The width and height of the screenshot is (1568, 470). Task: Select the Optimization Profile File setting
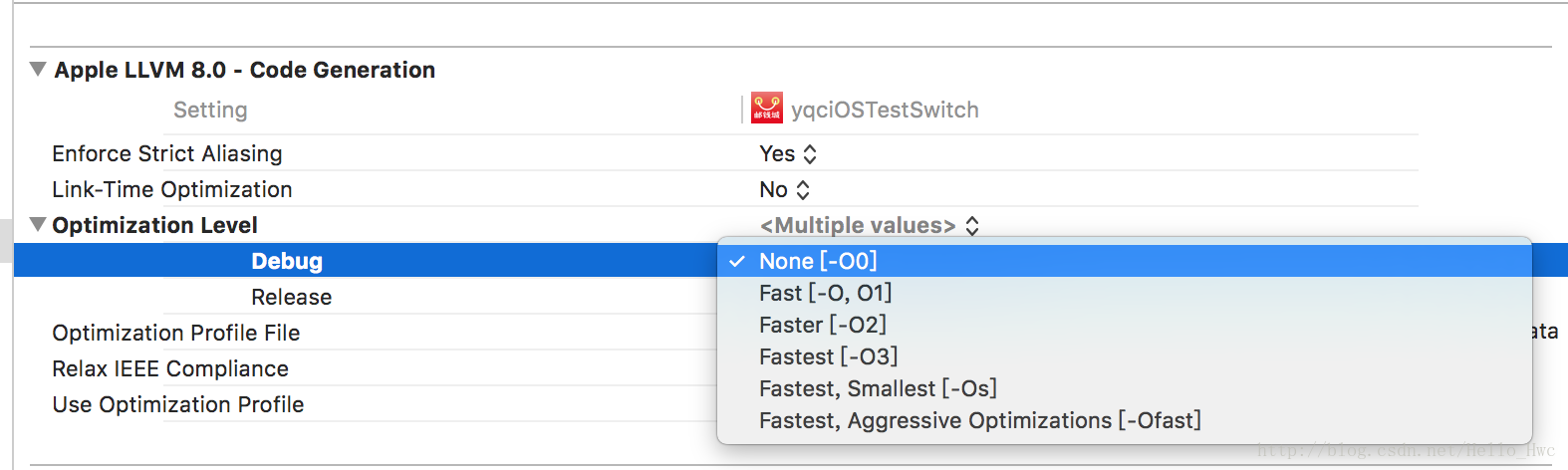click(175, 333)
